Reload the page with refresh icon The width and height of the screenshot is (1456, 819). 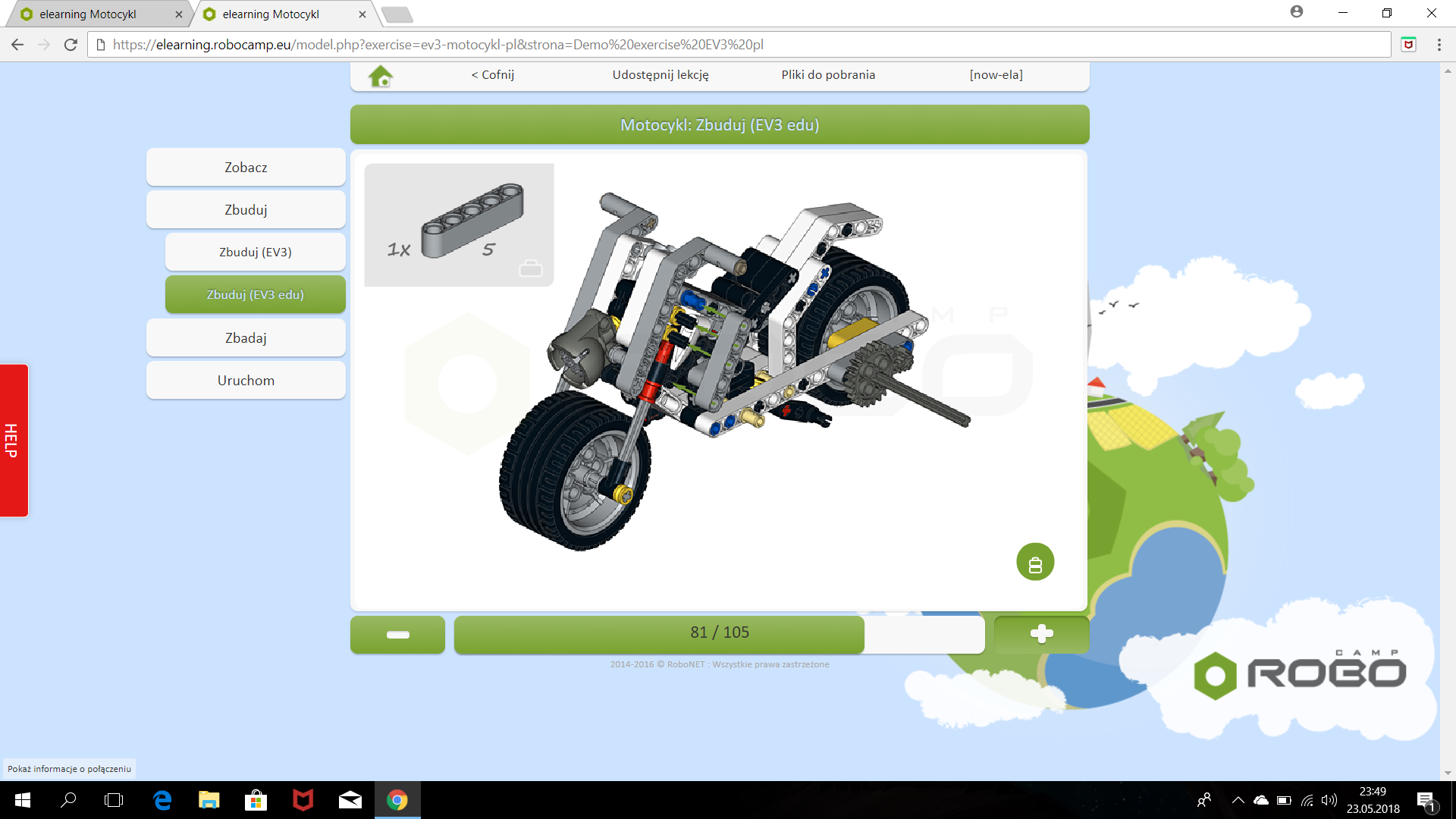71,45
